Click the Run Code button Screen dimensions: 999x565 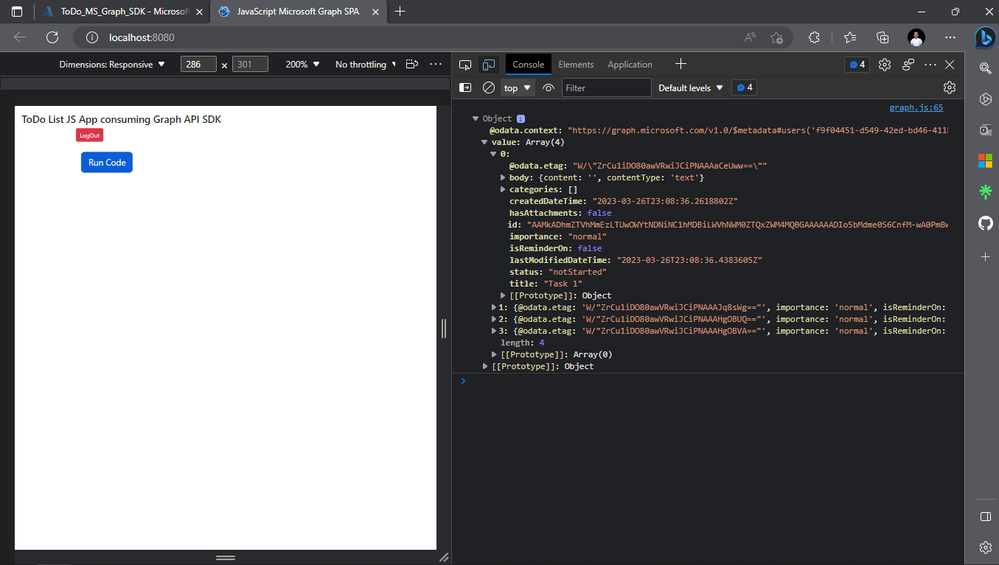106,162
